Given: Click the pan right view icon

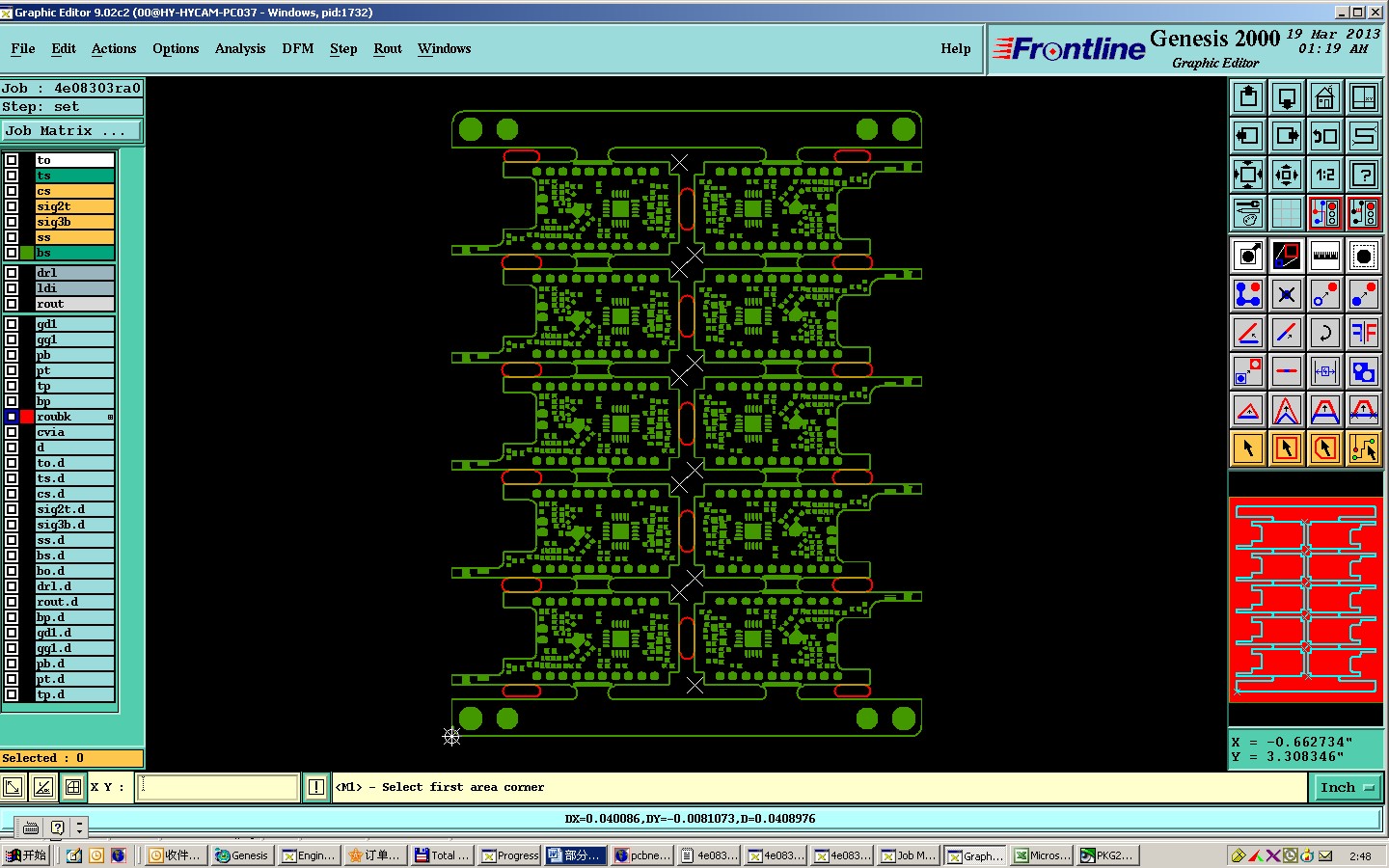Looking at the screenshot, I should pos(1287,136).
